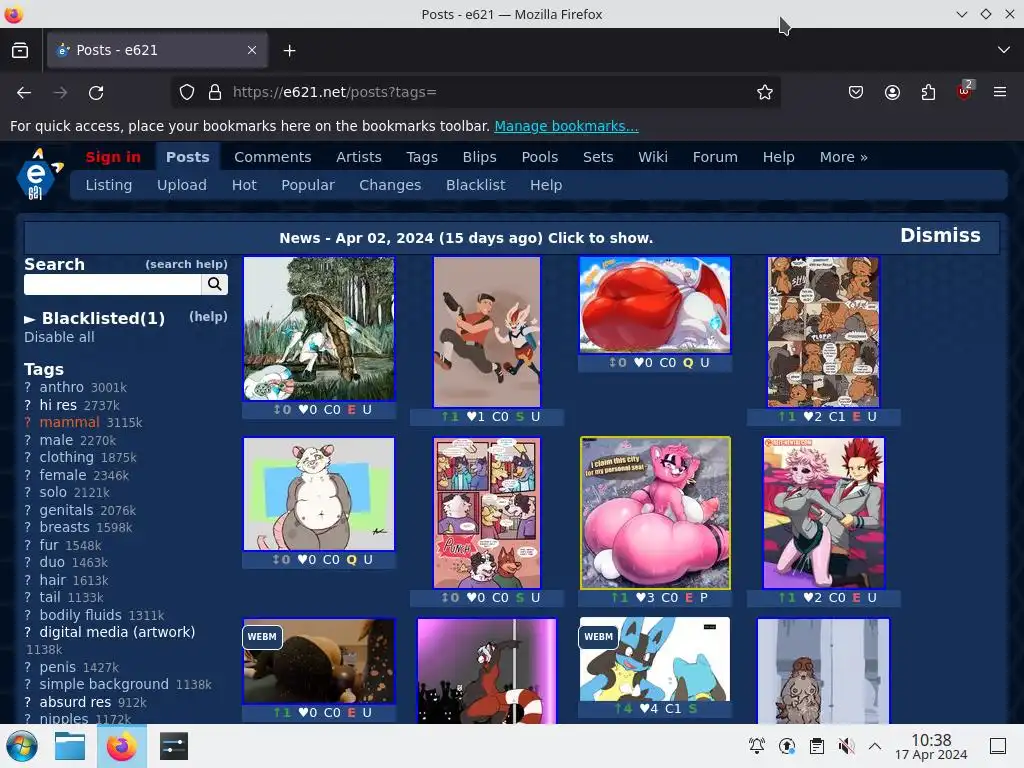Open the Wiki navigation item
The image size is (1024, 768).
[x=652, y=157]
